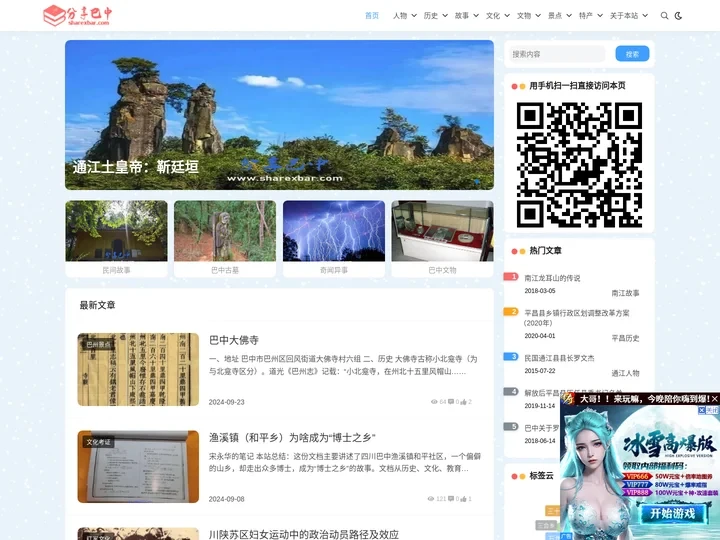Click the 南江故事 category label
This screenshot has height=540, width=720.
(625, 293)
